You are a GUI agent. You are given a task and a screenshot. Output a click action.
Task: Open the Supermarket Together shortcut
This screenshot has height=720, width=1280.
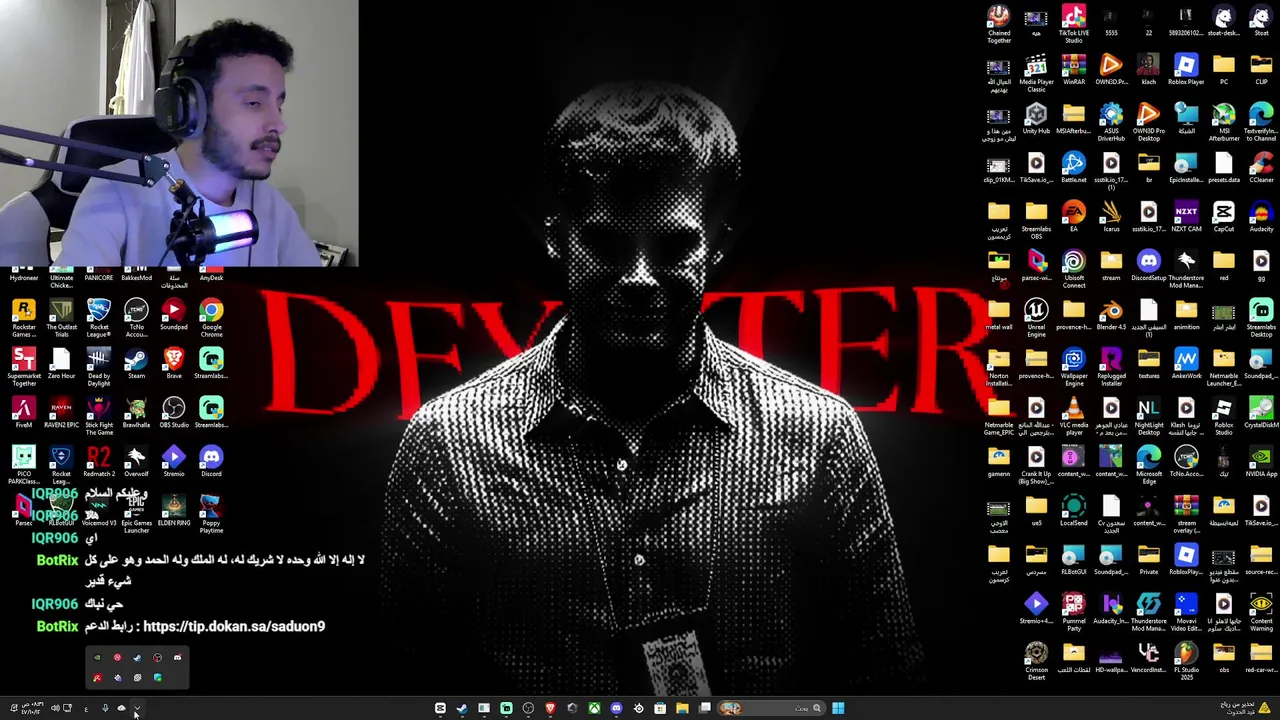tap(24, 368)
